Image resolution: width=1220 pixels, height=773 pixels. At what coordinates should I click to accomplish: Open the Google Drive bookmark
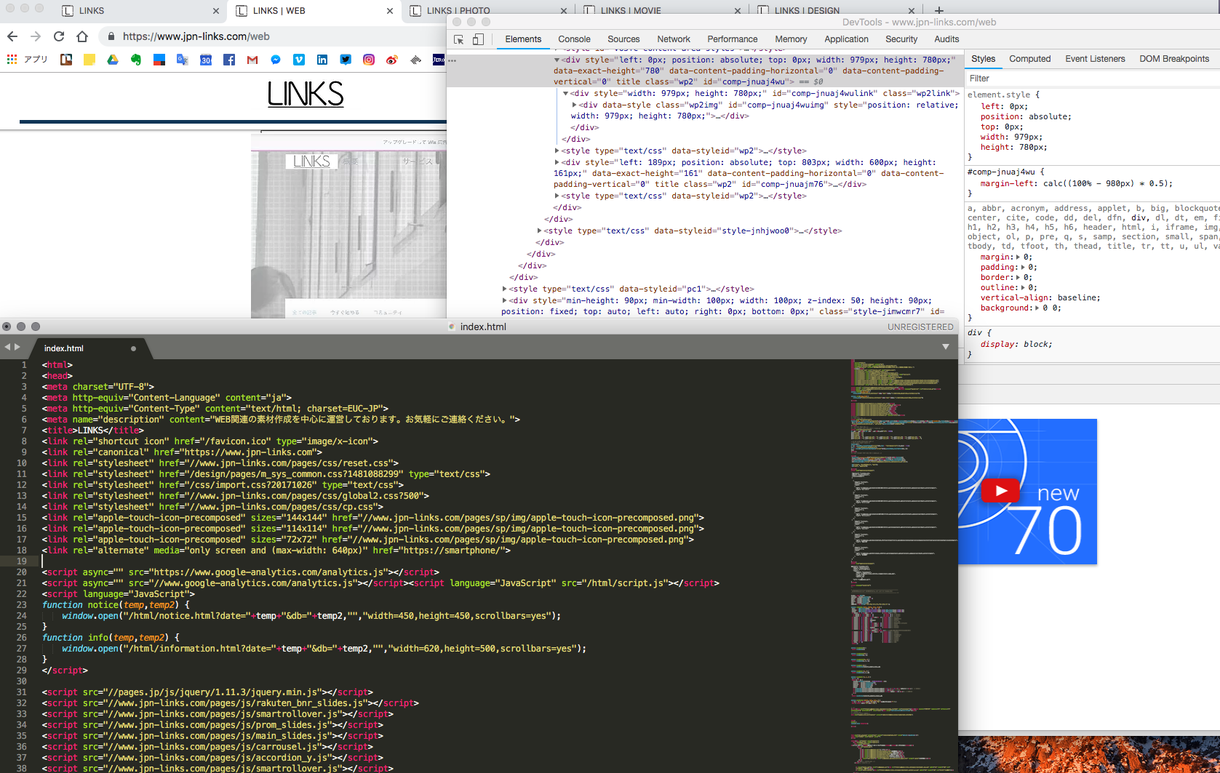[x=112, y=60]
